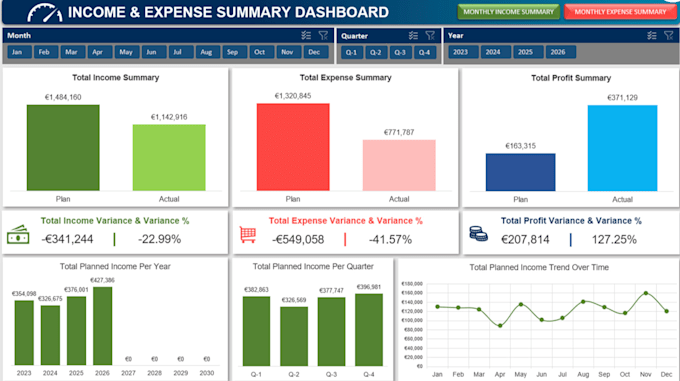Toggle multi-select in the Year slicer
The width and height of the screenshot is (680, 381).
tap(652, 36)
